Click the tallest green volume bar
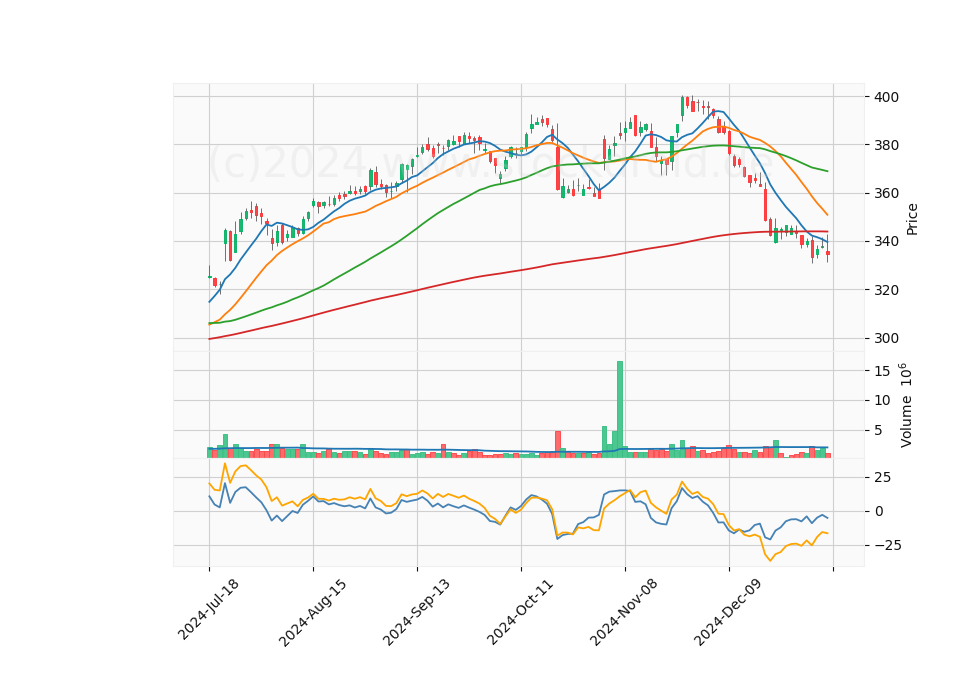The image size is (960, 690). [620, 409]
